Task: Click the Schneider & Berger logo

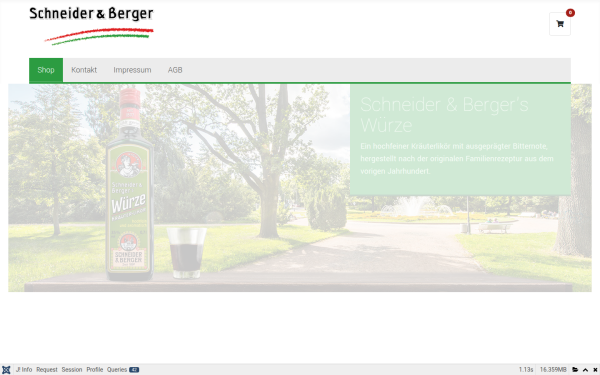Action: [x=91, y=26]
